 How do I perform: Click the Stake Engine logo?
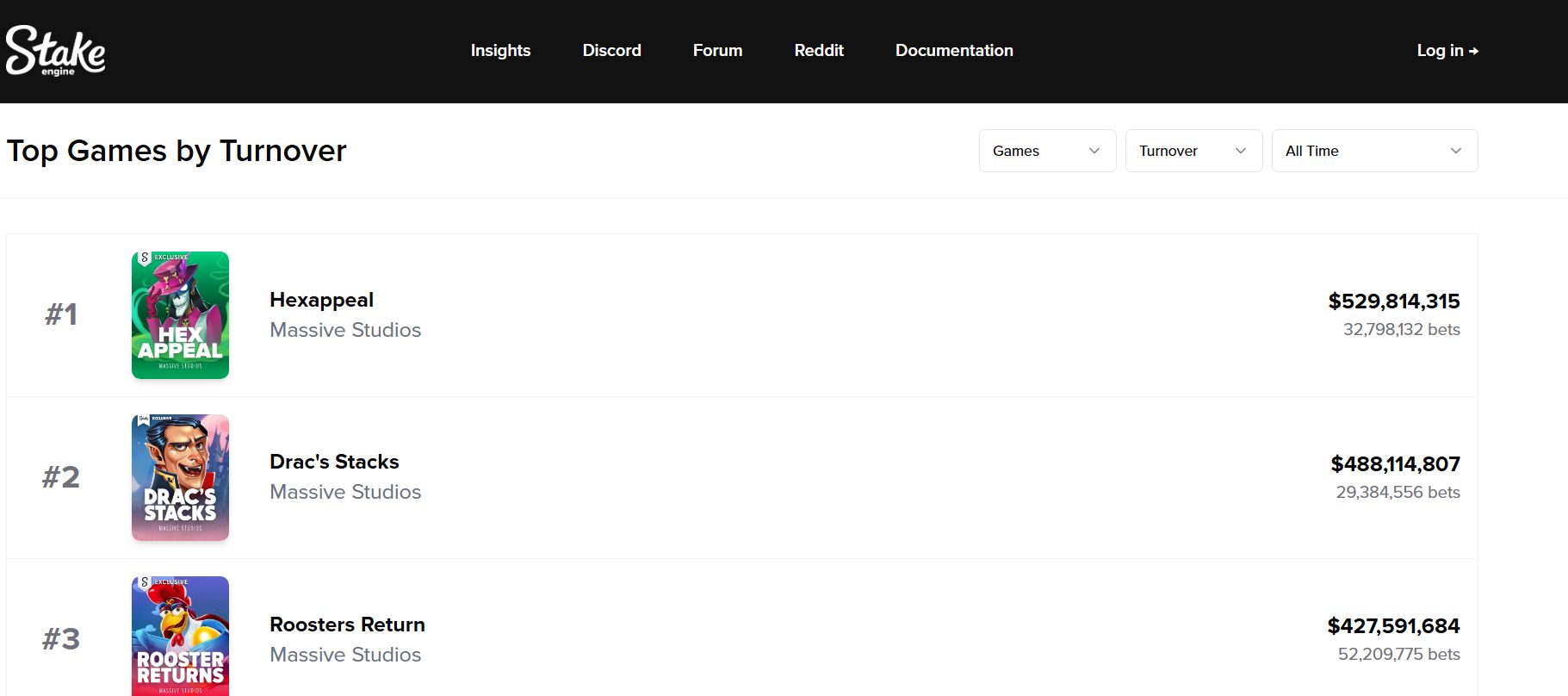tap(56, 50)
